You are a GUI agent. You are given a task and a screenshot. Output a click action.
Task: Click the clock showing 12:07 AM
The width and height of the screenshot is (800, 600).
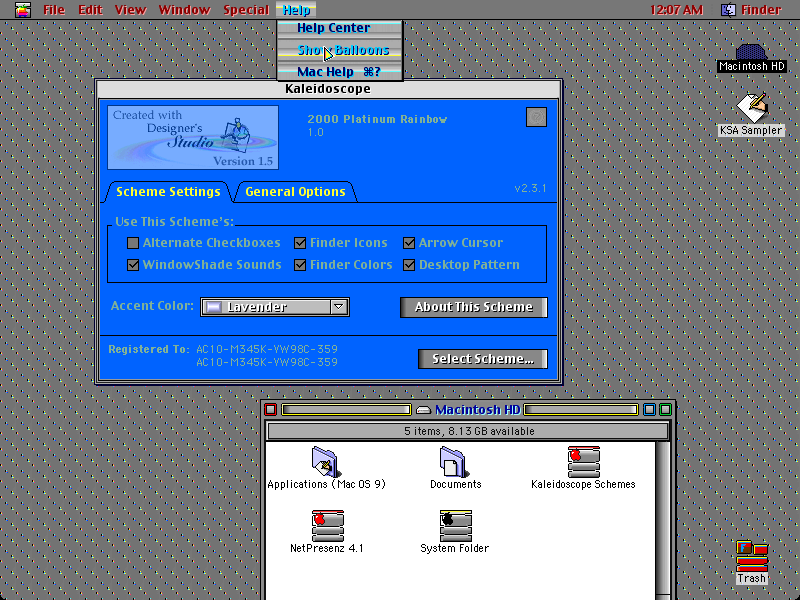(x=677, y=10)
